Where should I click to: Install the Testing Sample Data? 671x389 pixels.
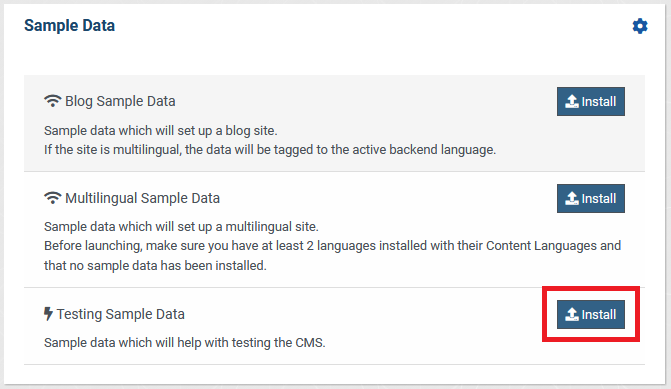coord(591,315)
